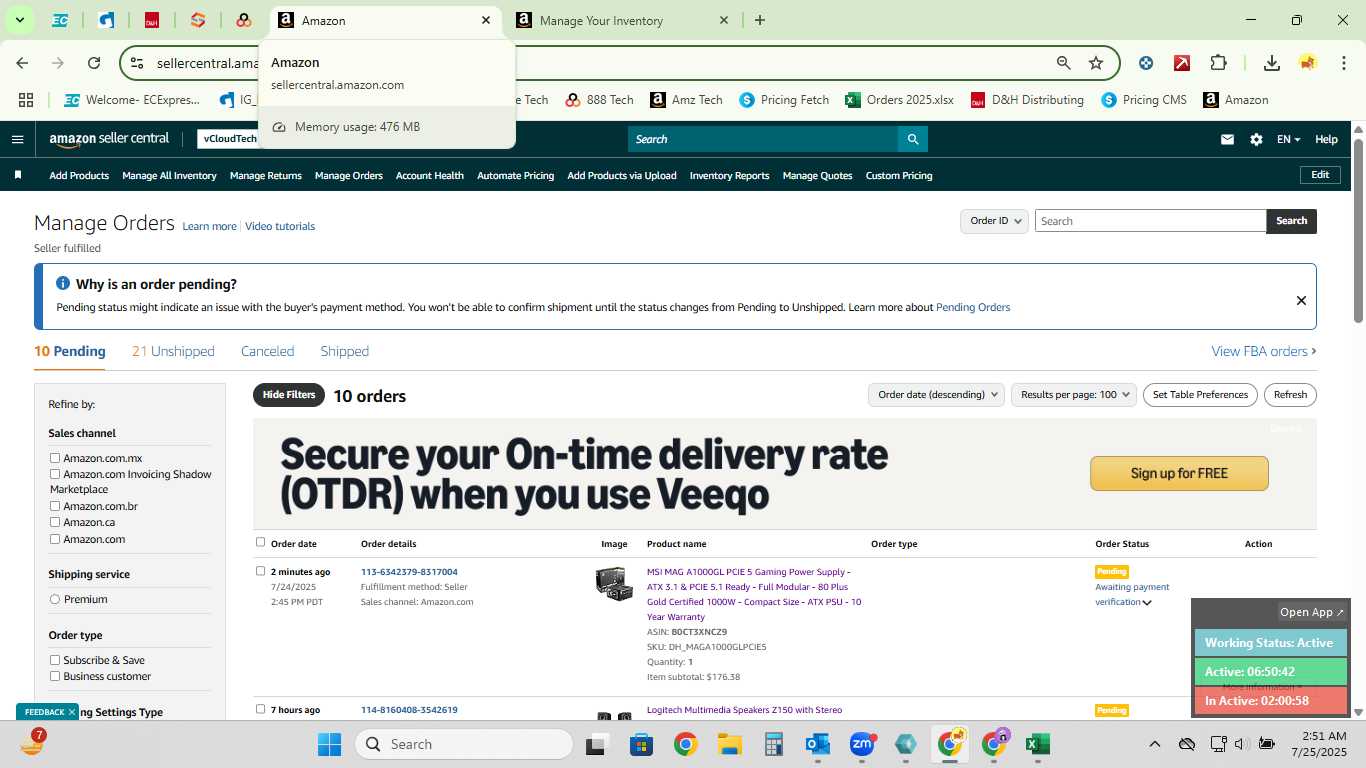The image size is (1366, 768).
Task: Click the red arrow extension icon in toolbar
Action: tap(1182, 63)
